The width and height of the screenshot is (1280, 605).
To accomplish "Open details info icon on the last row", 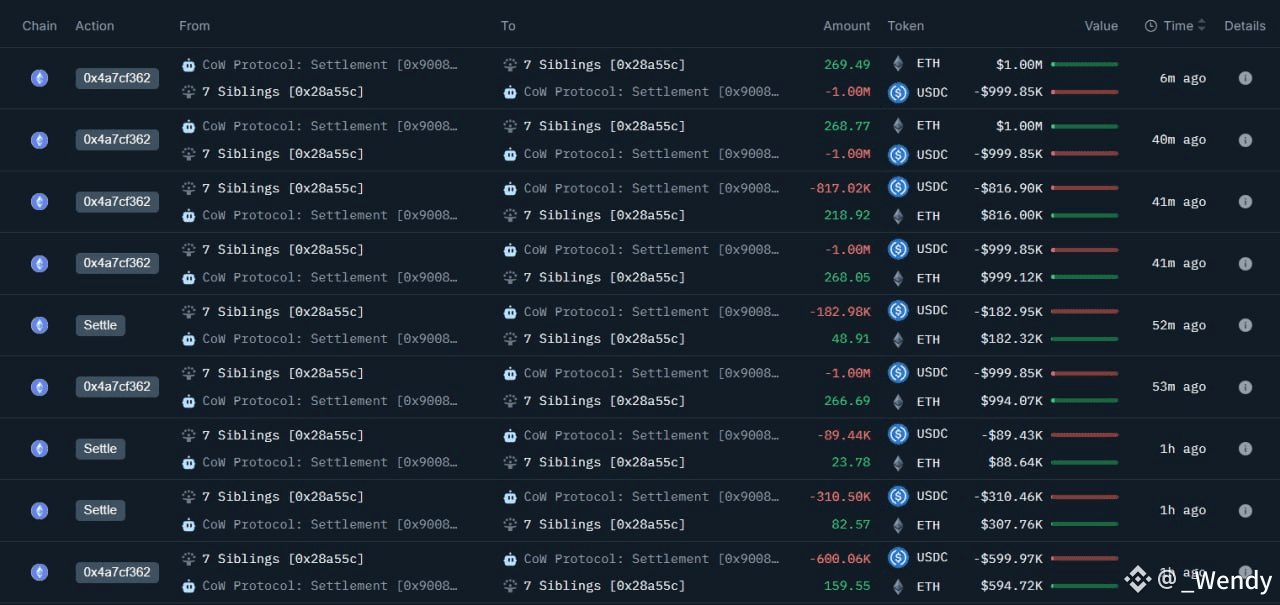I will point(1245,572).
